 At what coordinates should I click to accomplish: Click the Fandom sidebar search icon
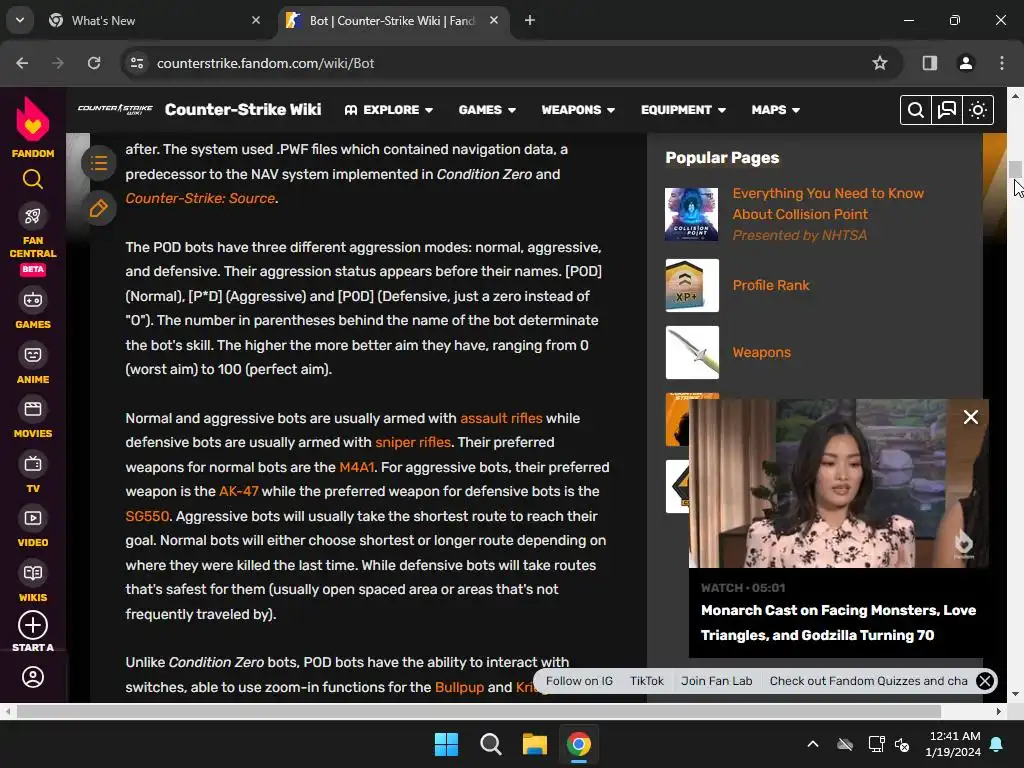pyautogui.click(x=33, y=179)
